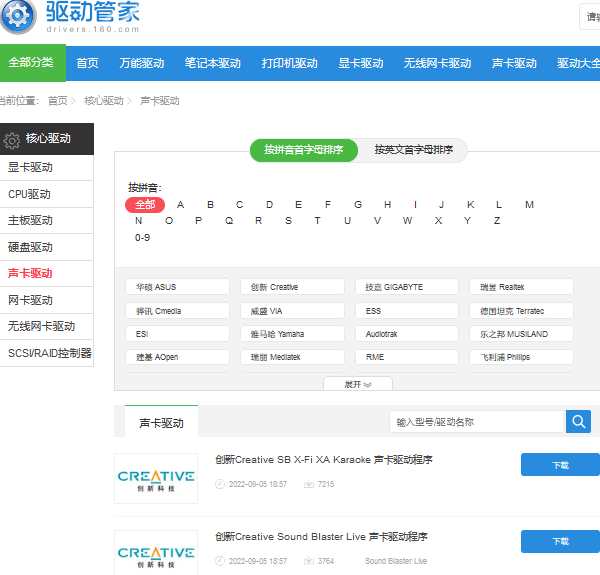Filter brands by letter G
Viewport: 600px width, 575px height.
click(358, 205)
